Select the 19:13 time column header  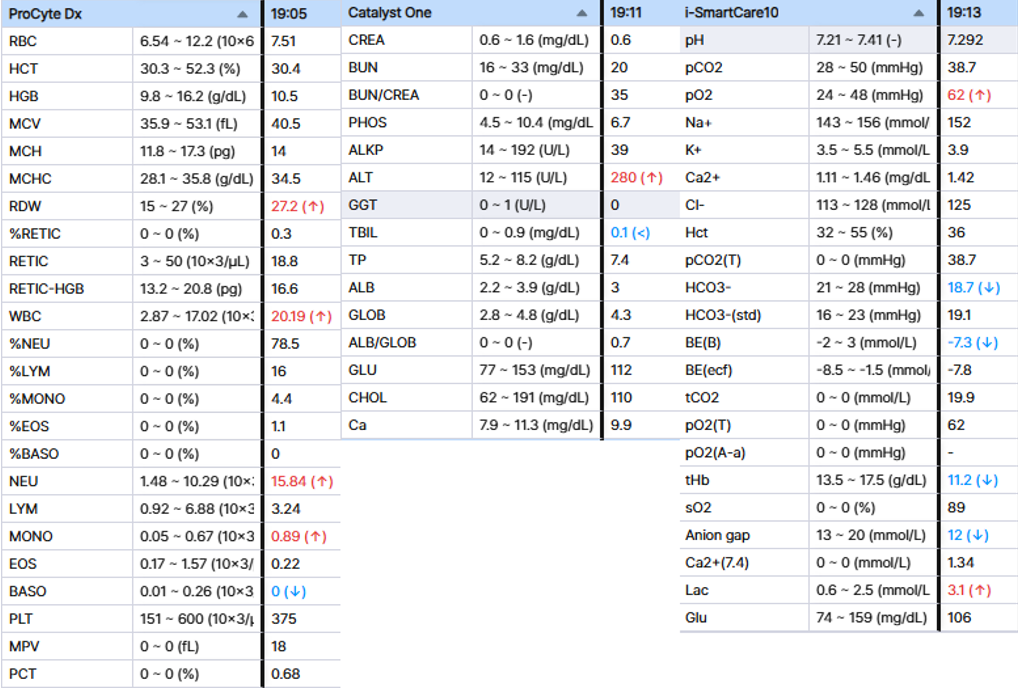(x=963, y=14)
